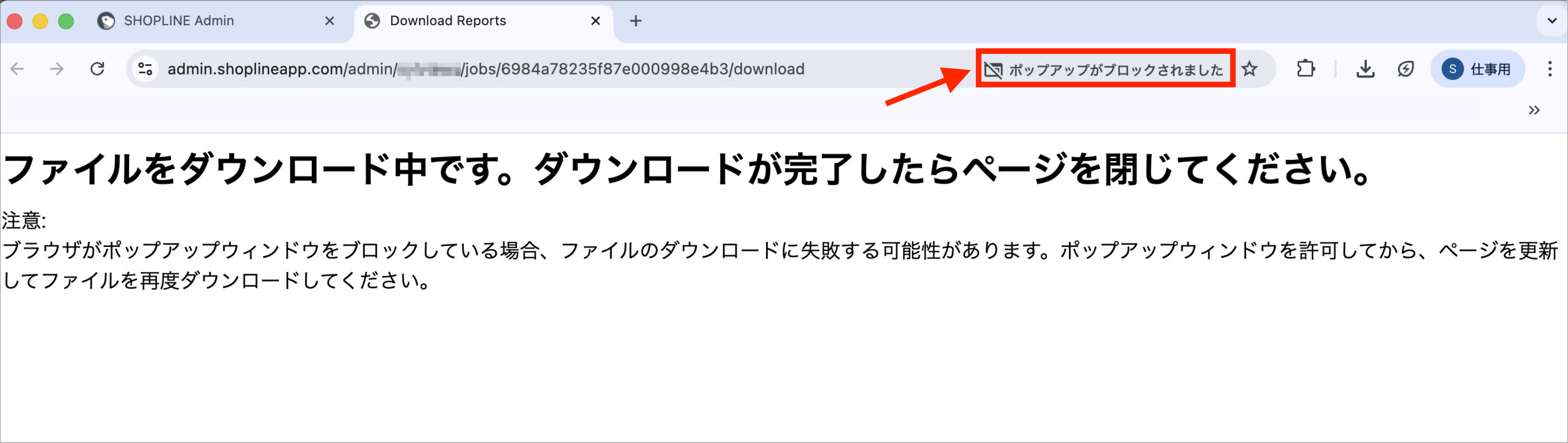
Task: Open the Extensions puzzle icon
Action: (1305, 69)
